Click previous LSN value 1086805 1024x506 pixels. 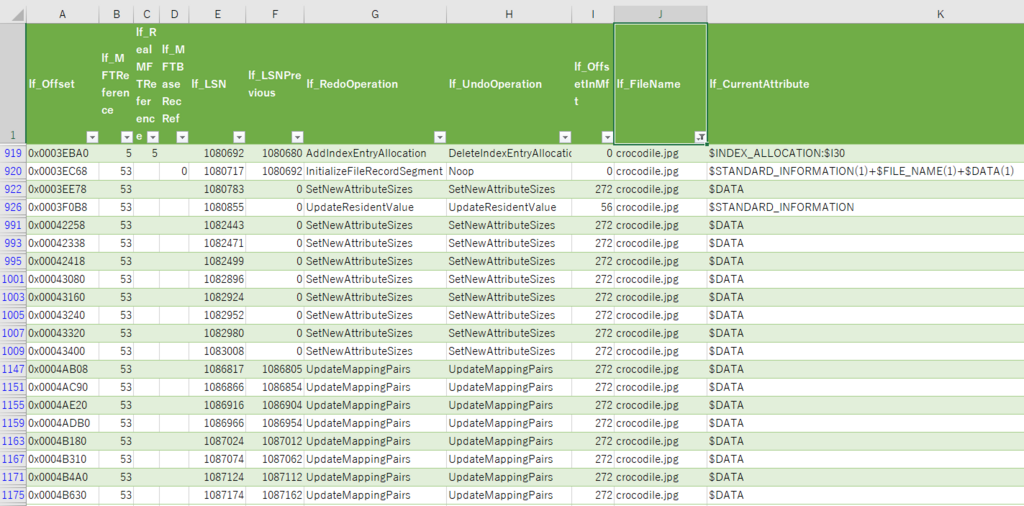(275, 369)
